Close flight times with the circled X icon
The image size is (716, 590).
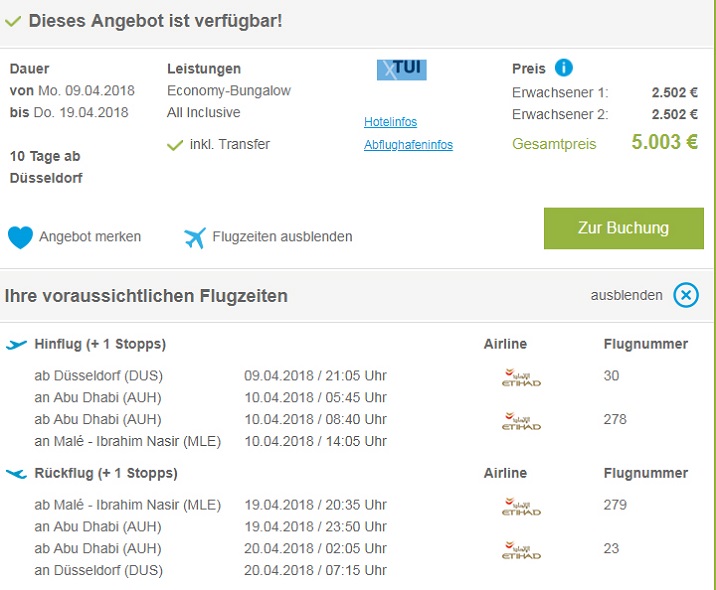[686, 295]
